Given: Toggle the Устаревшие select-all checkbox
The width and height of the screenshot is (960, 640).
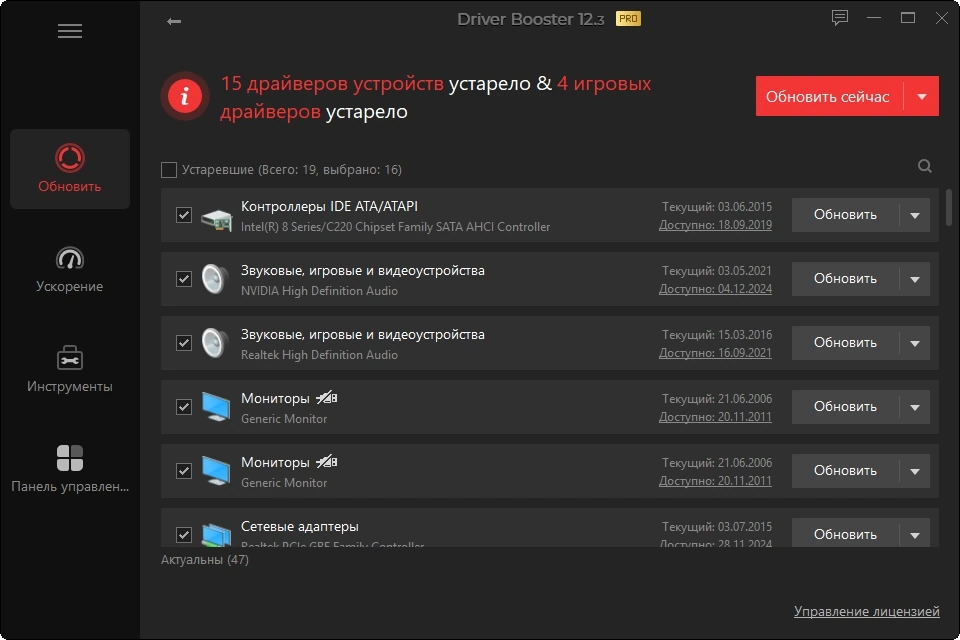Looking at the screenshot, I should click(169, 170).
